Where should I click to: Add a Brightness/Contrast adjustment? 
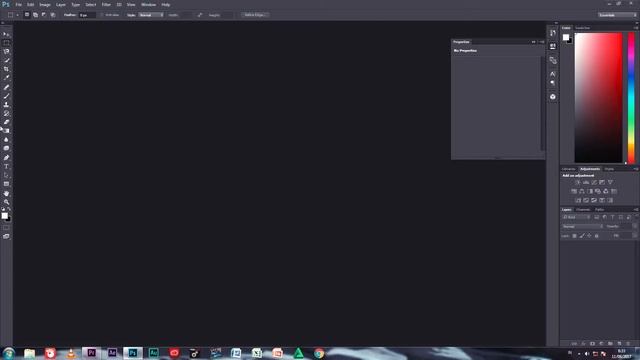coord(578,182)
